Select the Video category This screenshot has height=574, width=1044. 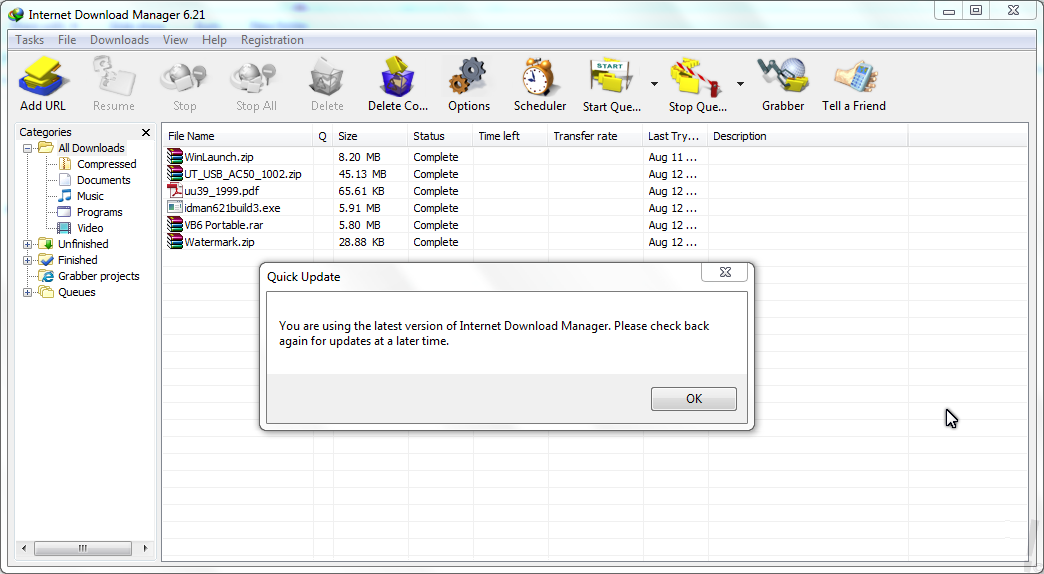pyautogui.click(x=90, y=228)
